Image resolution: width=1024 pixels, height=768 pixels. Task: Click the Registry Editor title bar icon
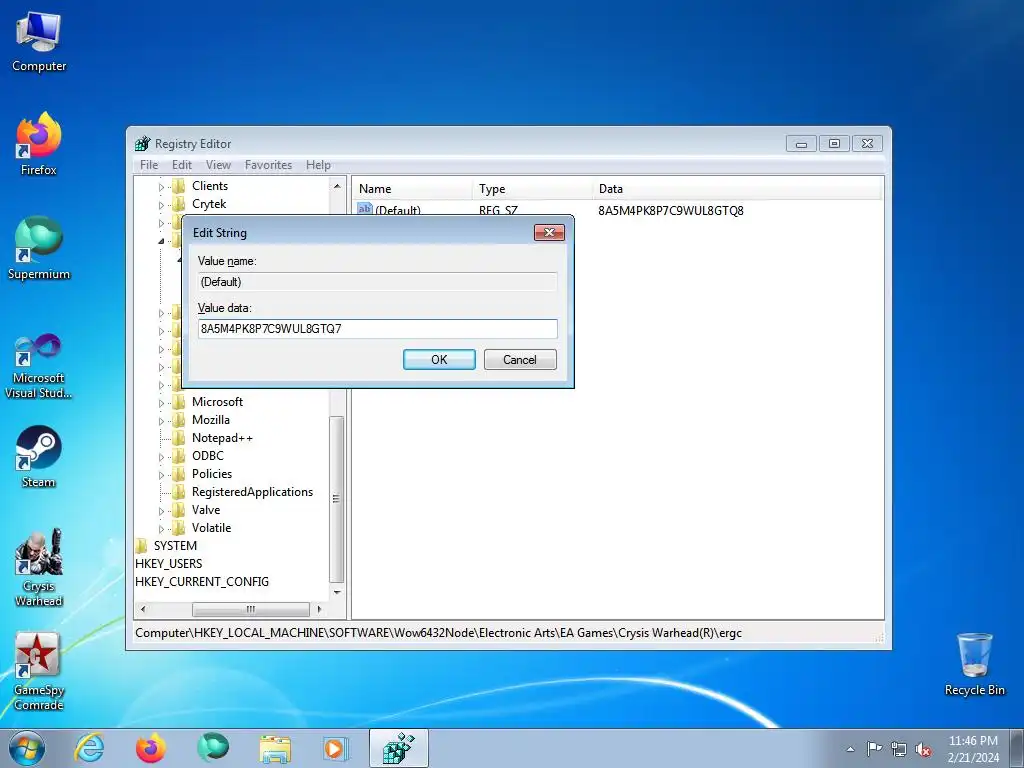click(142, 144)
